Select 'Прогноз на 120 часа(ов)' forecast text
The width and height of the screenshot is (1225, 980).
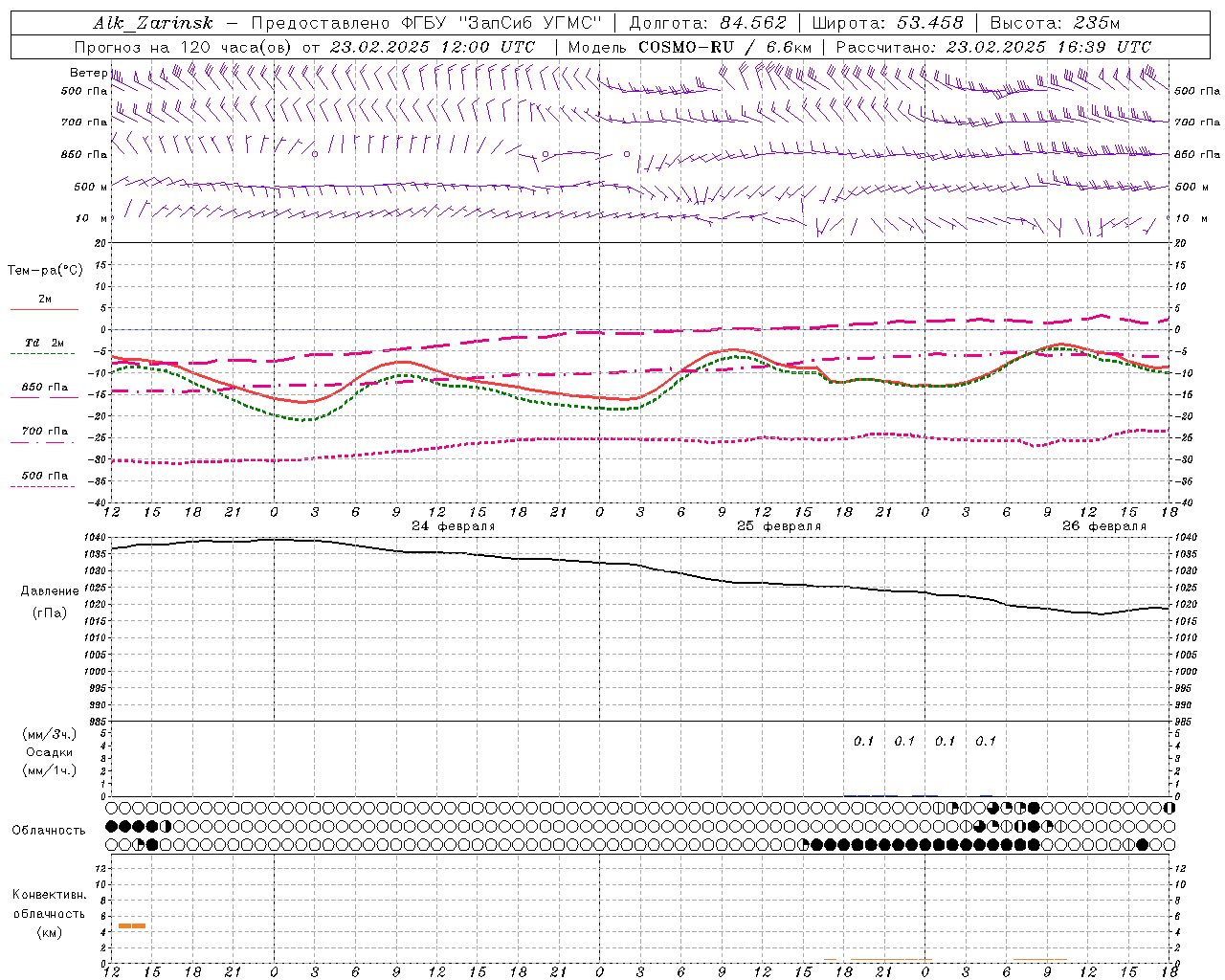point(185,47)
